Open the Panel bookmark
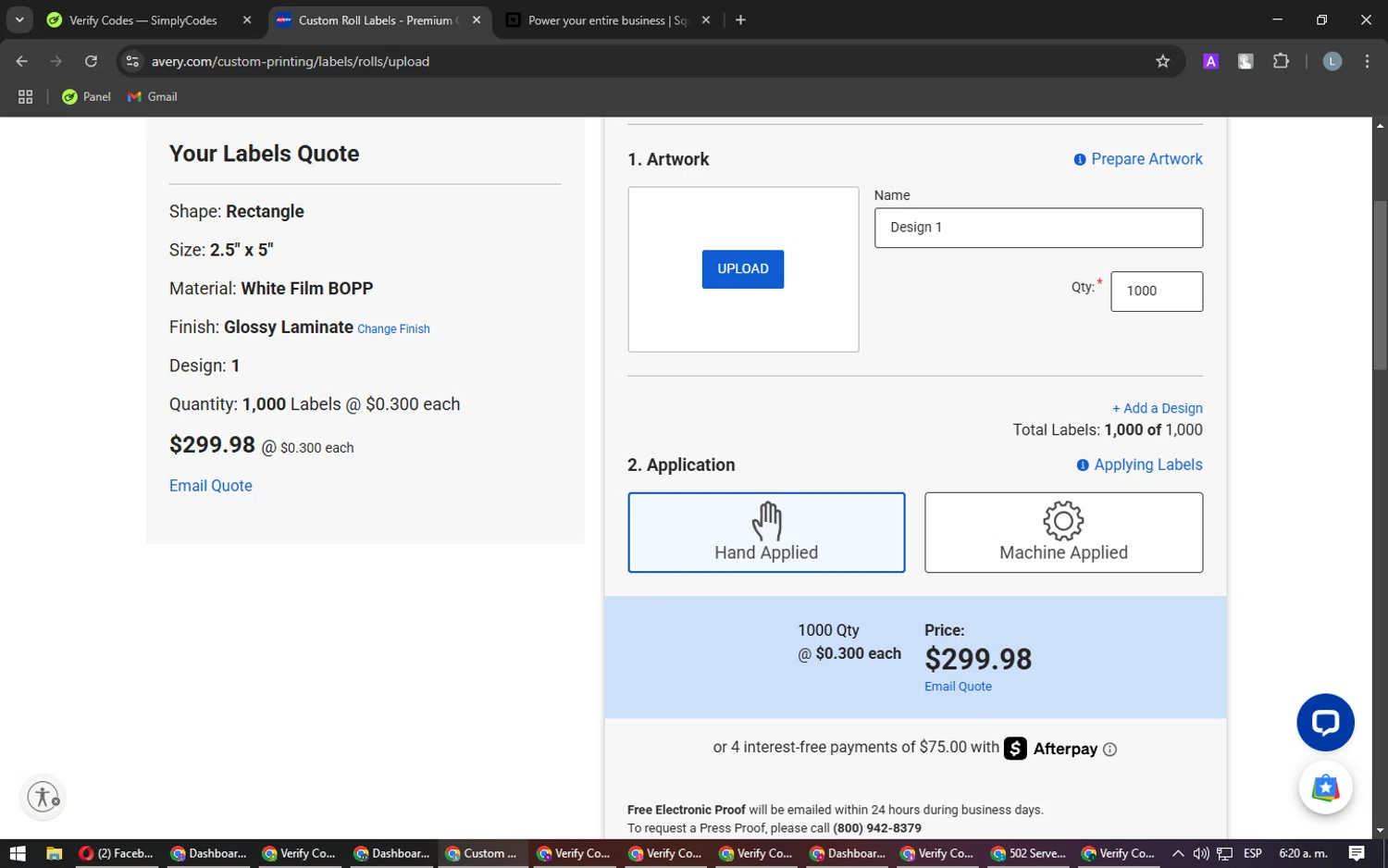 click(86, 96)
